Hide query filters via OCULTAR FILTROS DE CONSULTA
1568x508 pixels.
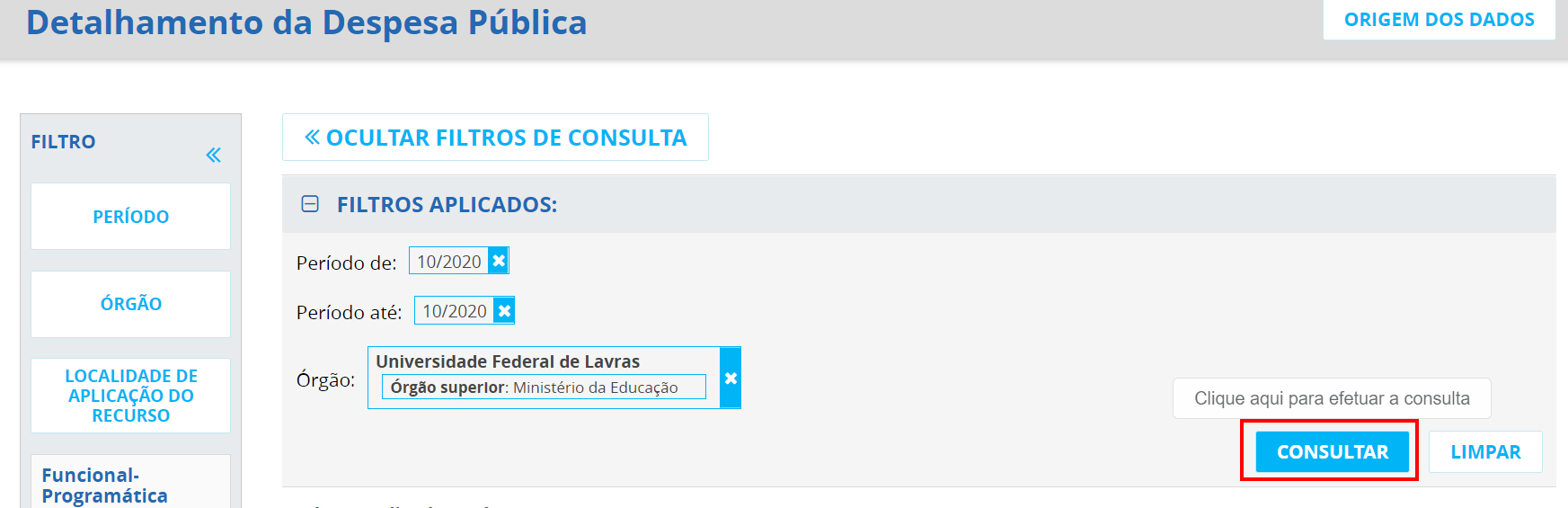tap(495, 138)
